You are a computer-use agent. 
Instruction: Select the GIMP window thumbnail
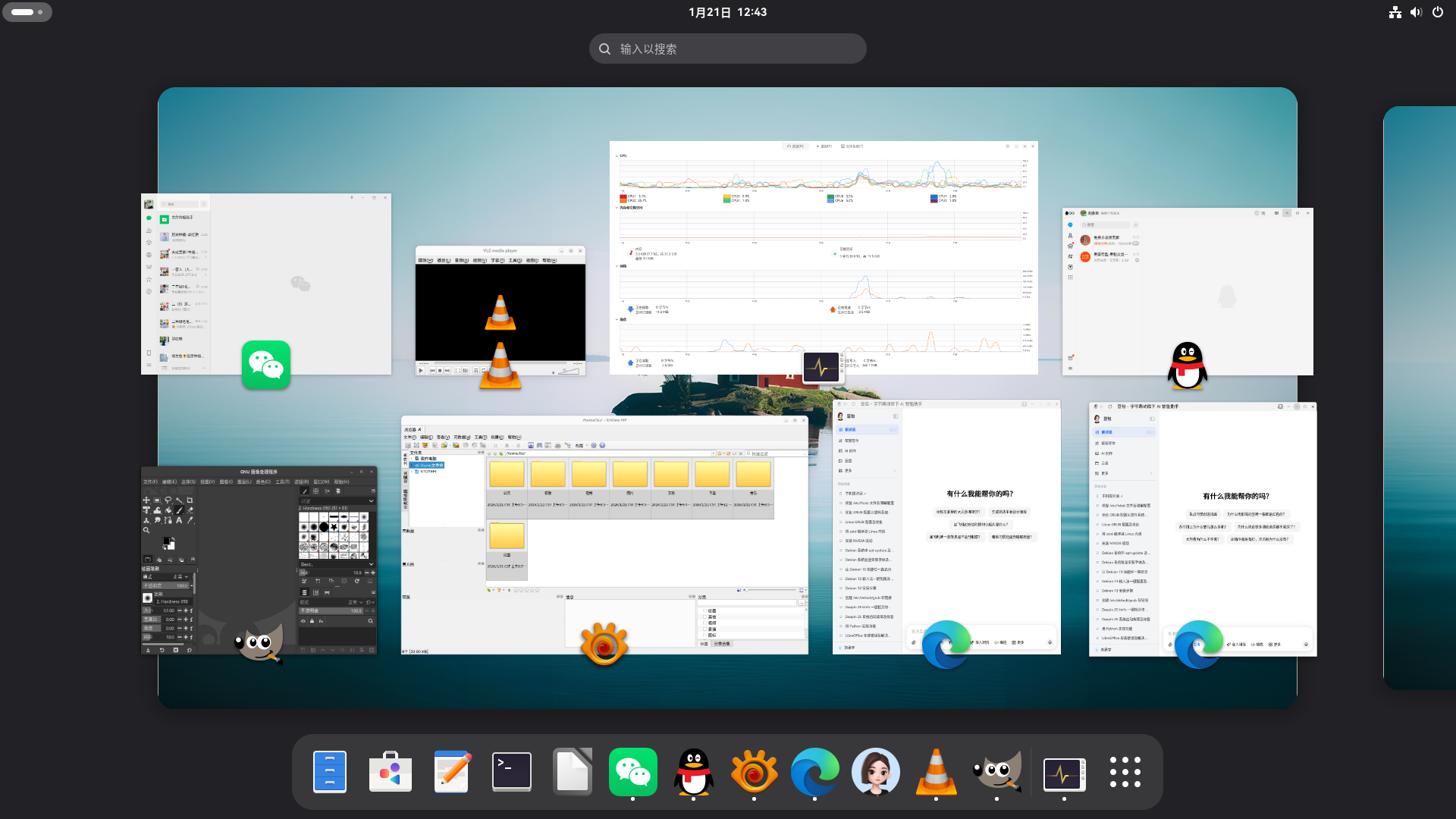pyautogui.click(x=258, y=546)
